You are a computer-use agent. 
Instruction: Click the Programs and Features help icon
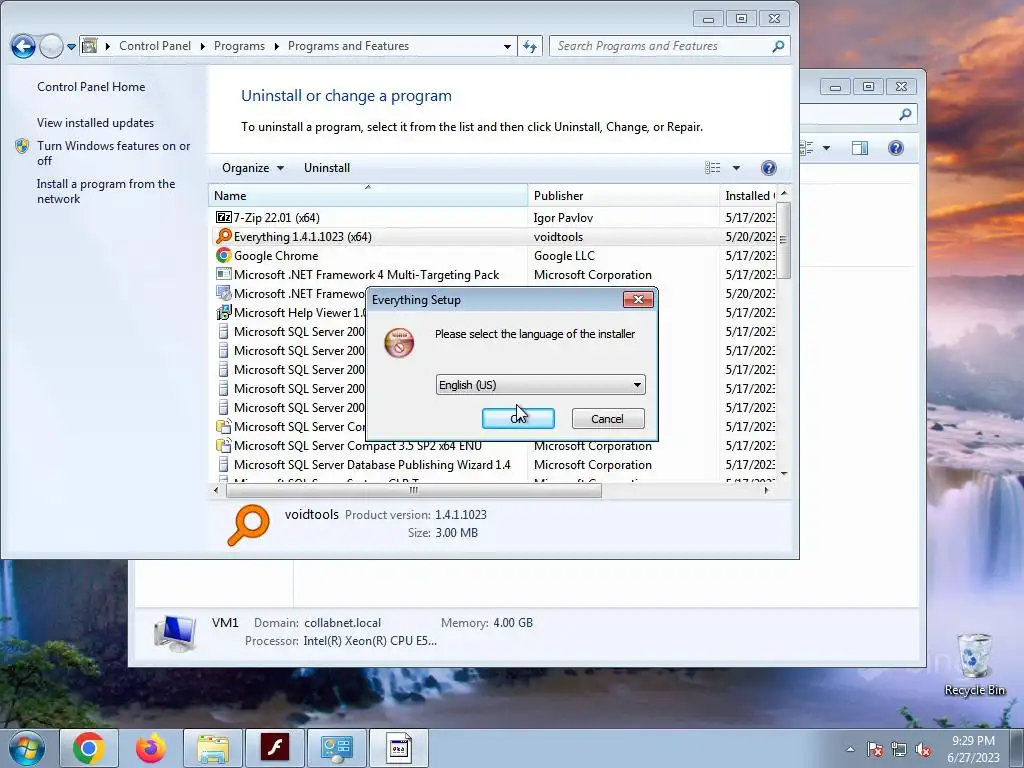[x=769, y=168]
